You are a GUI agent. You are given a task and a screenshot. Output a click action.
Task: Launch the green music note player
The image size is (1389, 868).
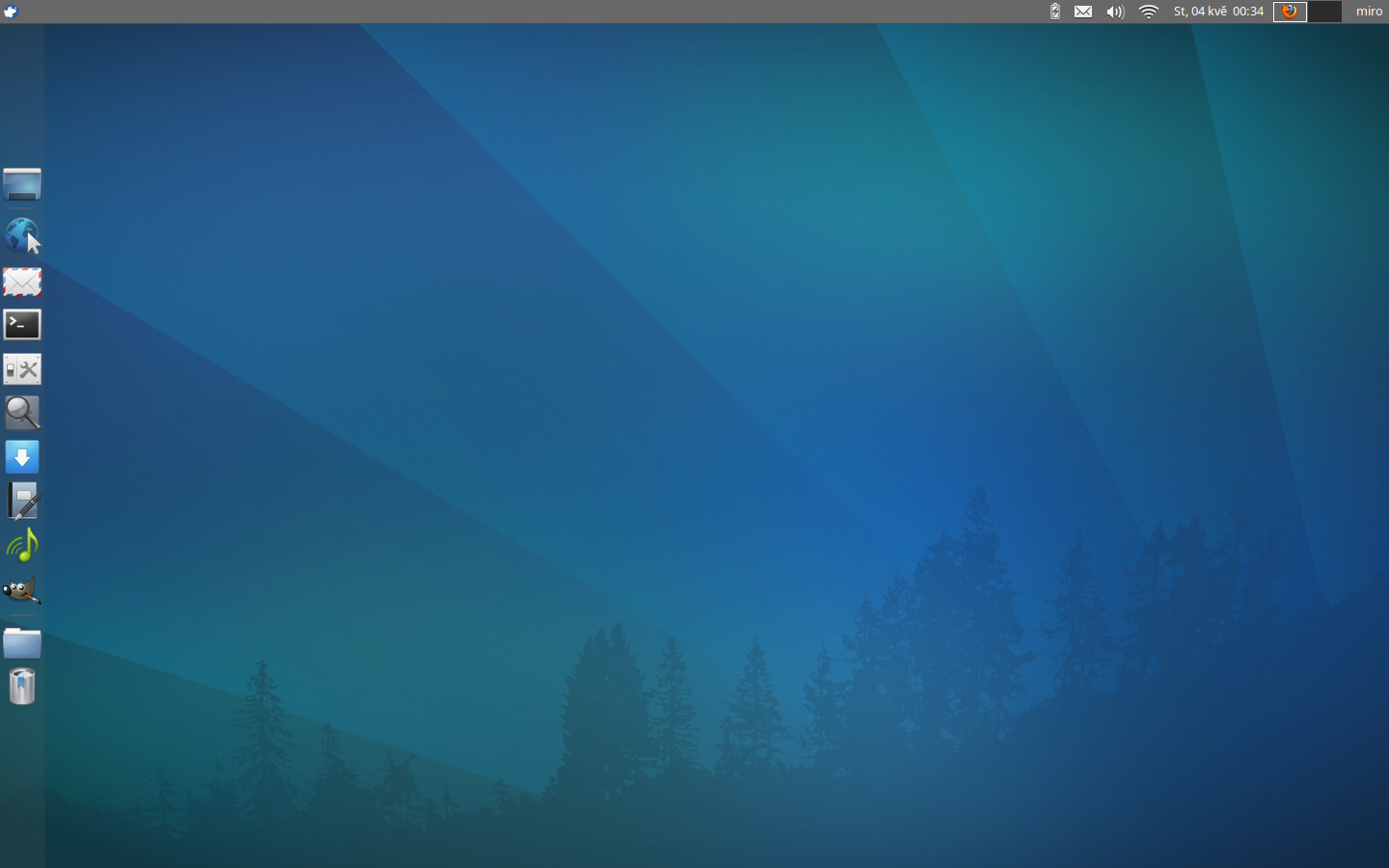point(22,546)
